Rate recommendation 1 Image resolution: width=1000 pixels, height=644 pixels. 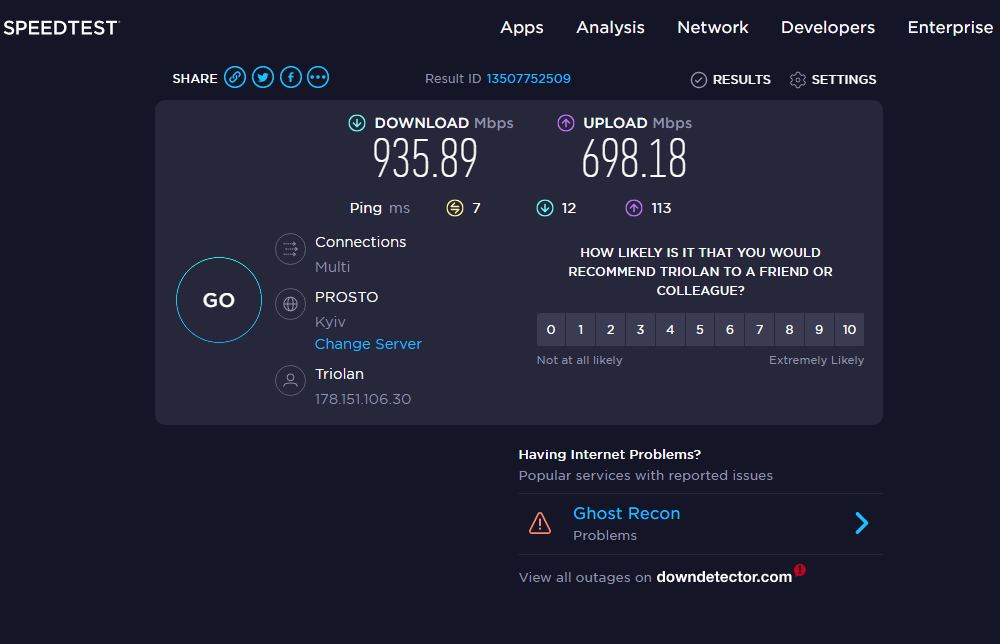[580, 330]
